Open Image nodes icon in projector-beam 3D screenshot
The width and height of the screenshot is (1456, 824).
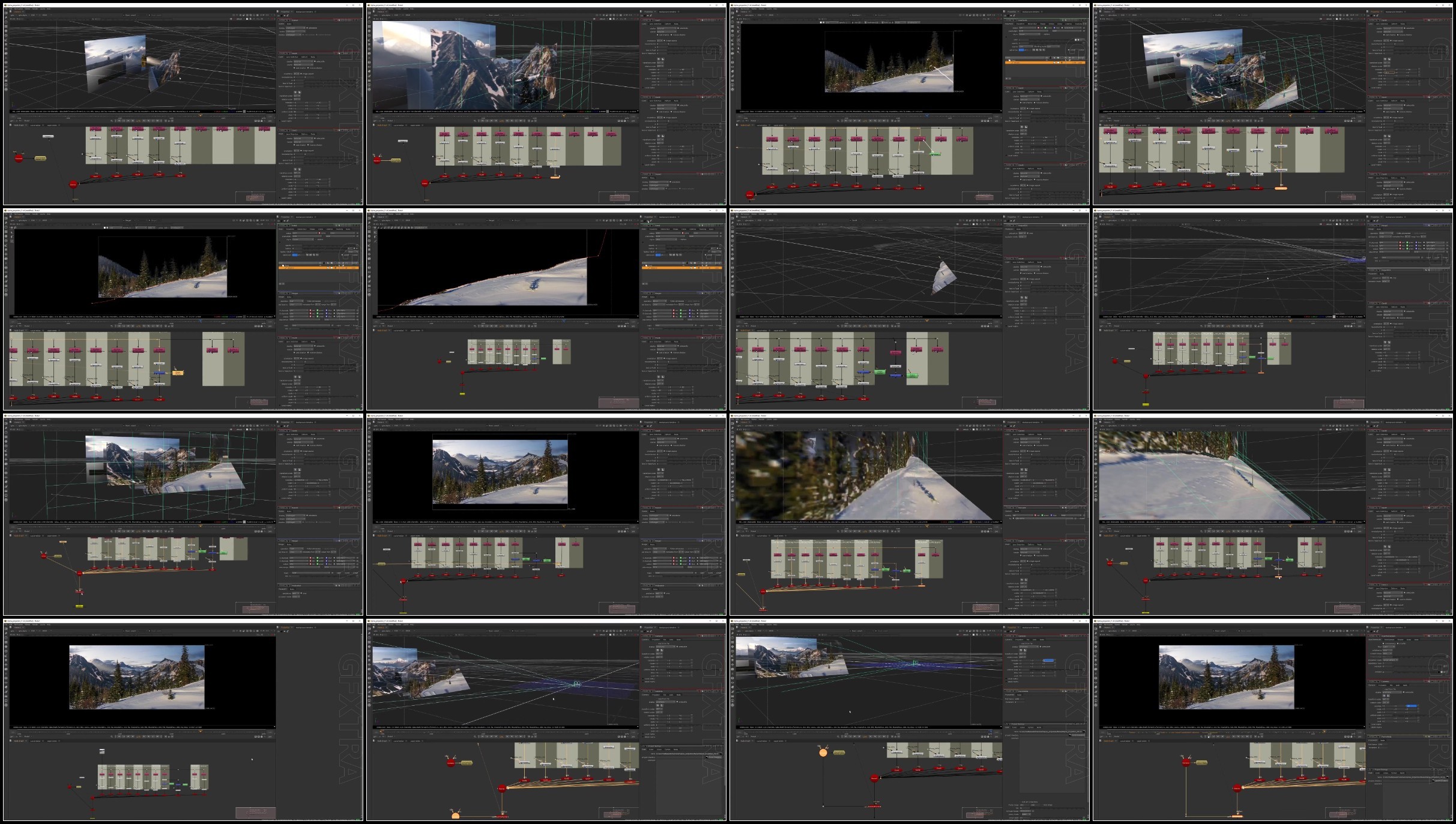tap(369, 628)
